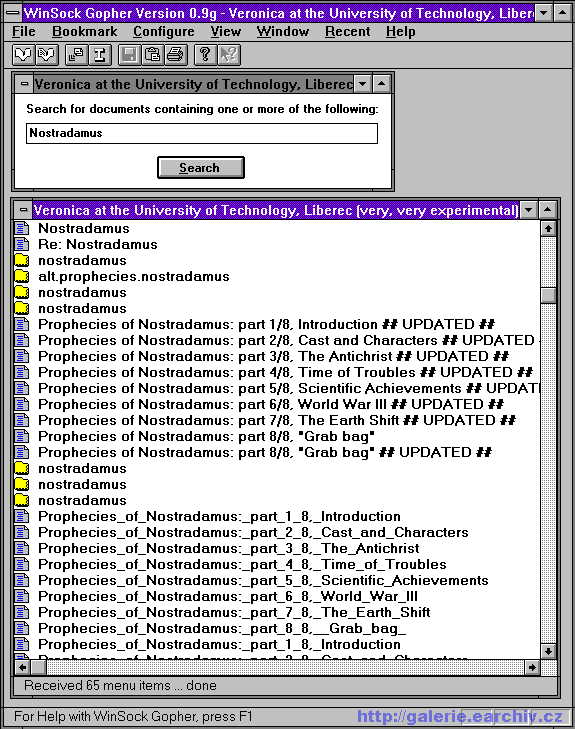This screenshot has width=575, height=729.
Task: Click document icon for part_8_8 Grab_bag
Action: click(21, 628)
